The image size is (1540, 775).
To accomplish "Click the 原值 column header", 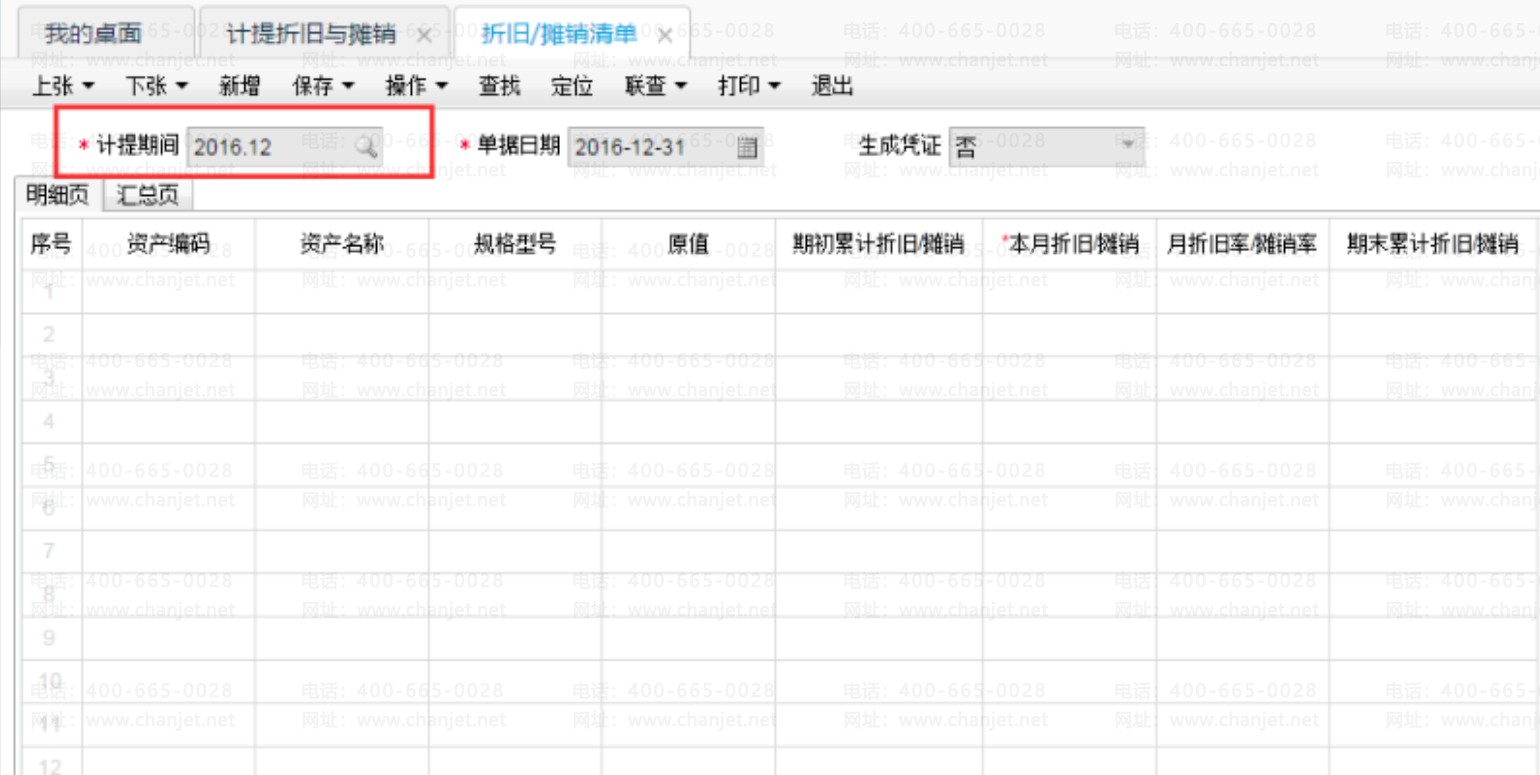I will [688, 244].
